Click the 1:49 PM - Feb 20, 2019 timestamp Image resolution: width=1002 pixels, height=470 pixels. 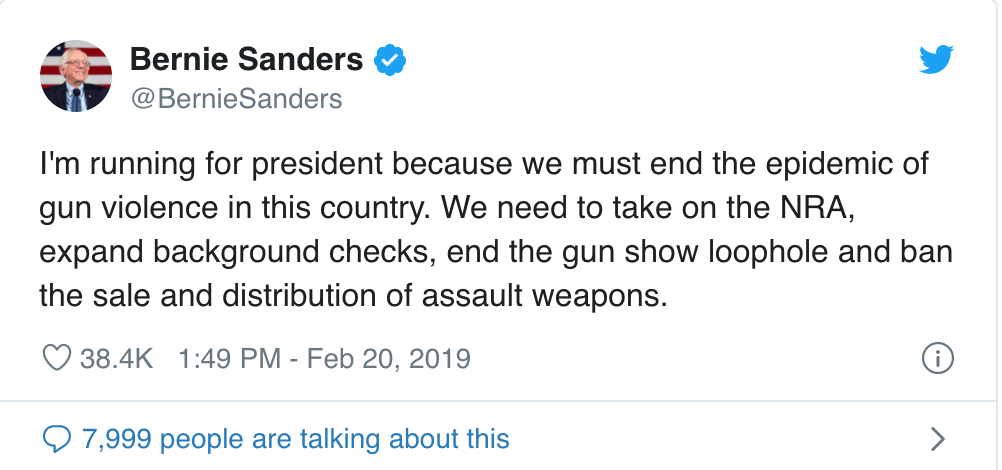323,358
